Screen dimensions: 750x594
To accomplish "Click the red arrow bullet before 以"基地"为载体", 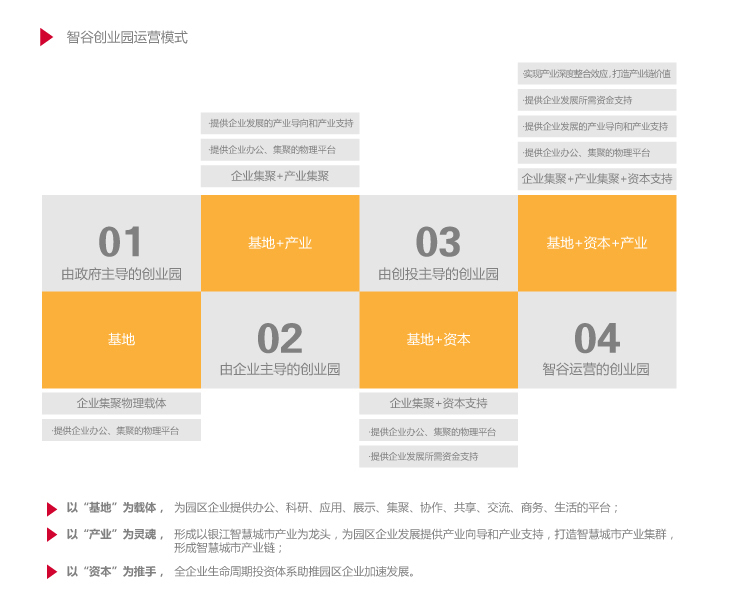I will (x=52, y=508).
